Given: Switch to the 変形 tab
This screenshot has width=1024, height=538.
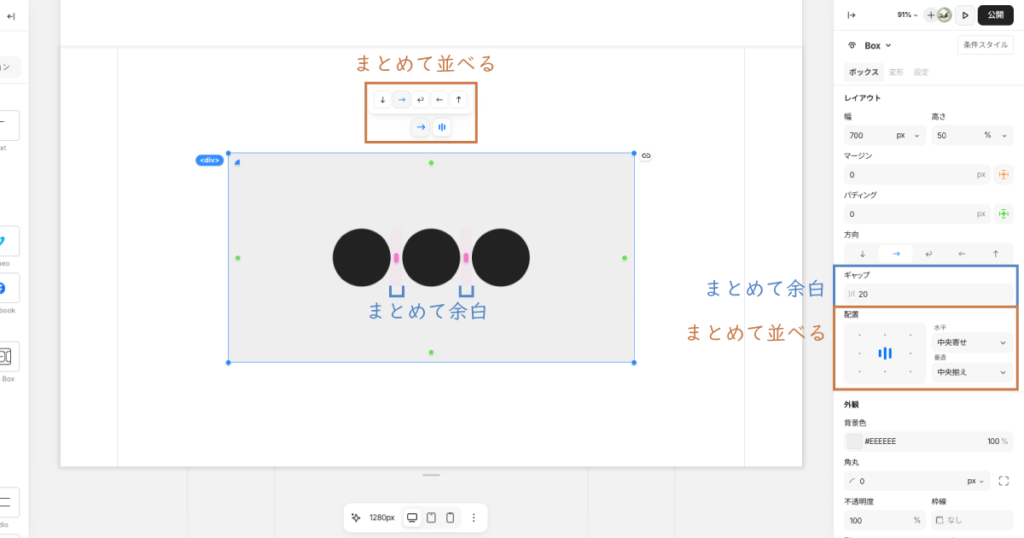Looking at the screenshot, I should pyautogui.click(x=896, y=72).
